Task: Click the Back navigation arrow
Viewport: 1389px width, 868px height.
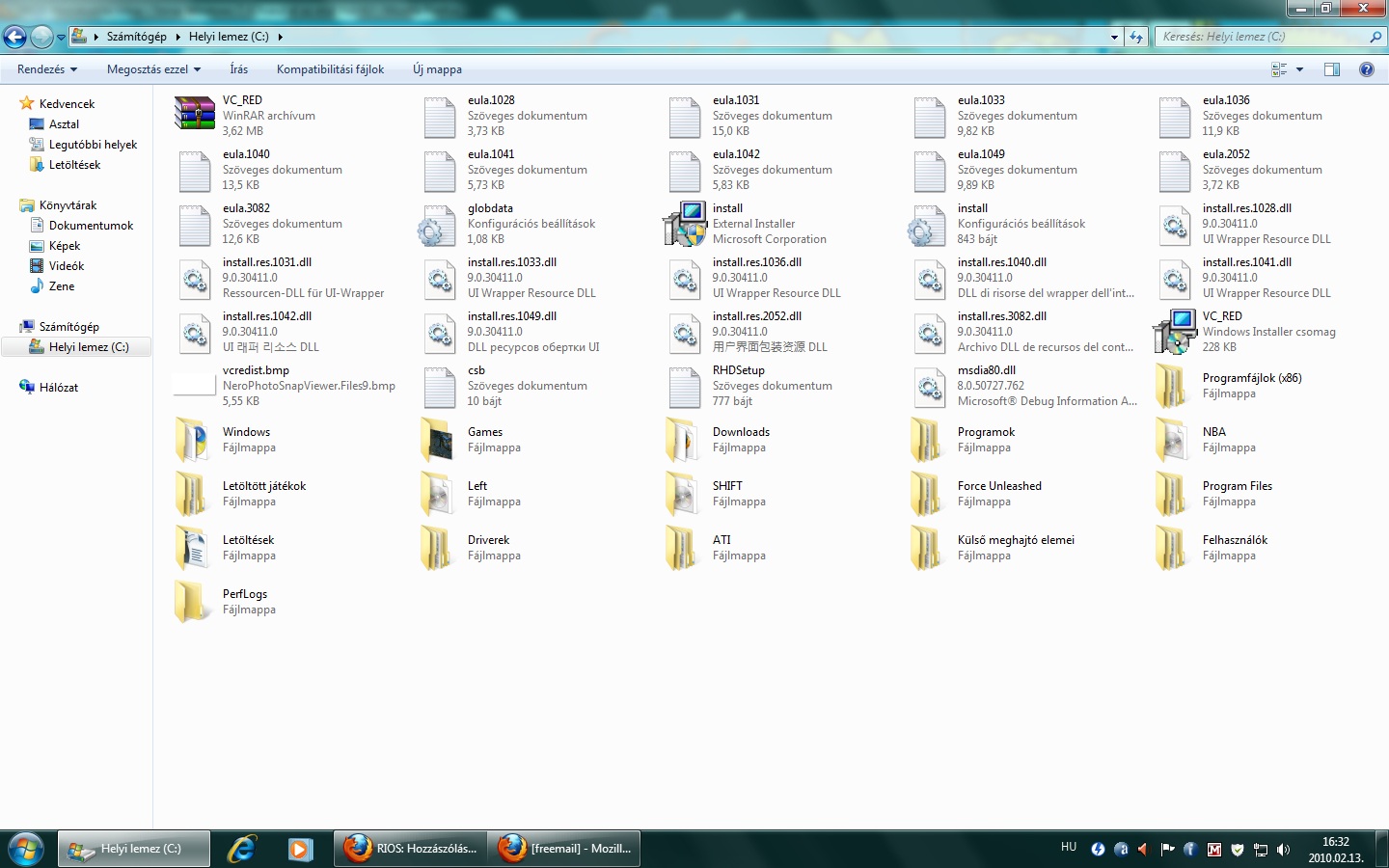Action: (x=15, y=37)
